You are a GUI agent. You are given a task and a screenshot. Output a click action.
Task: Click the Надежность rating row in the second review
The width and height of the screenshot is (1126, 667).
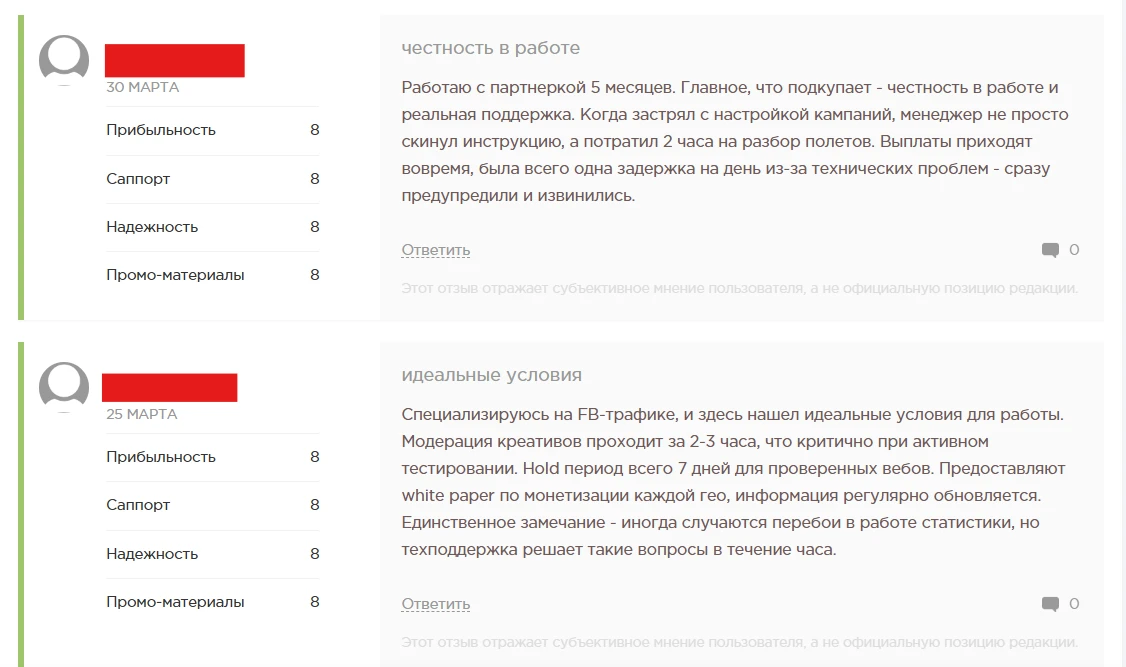[x=213, y=554]
